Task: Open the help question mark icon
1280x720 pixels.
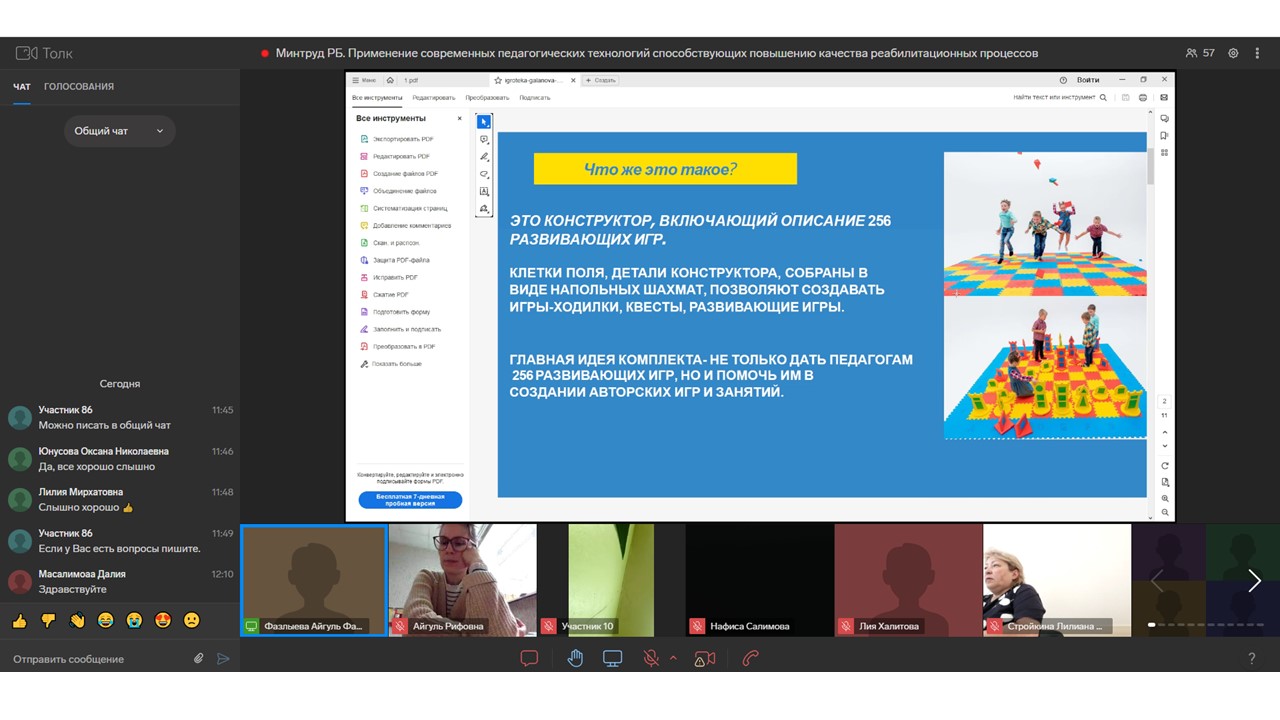Action: click(x=1251, y=659)
